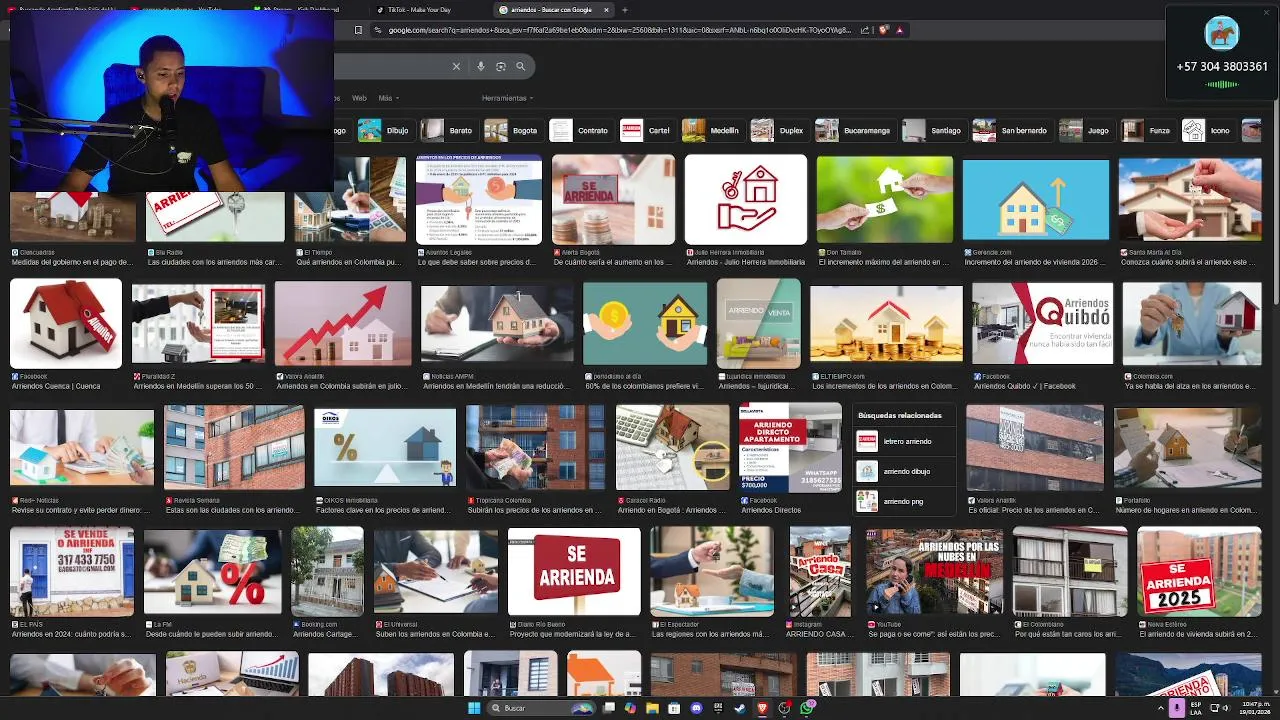
Task: Submit search with the magnifier icon
Action: [521, 66]
